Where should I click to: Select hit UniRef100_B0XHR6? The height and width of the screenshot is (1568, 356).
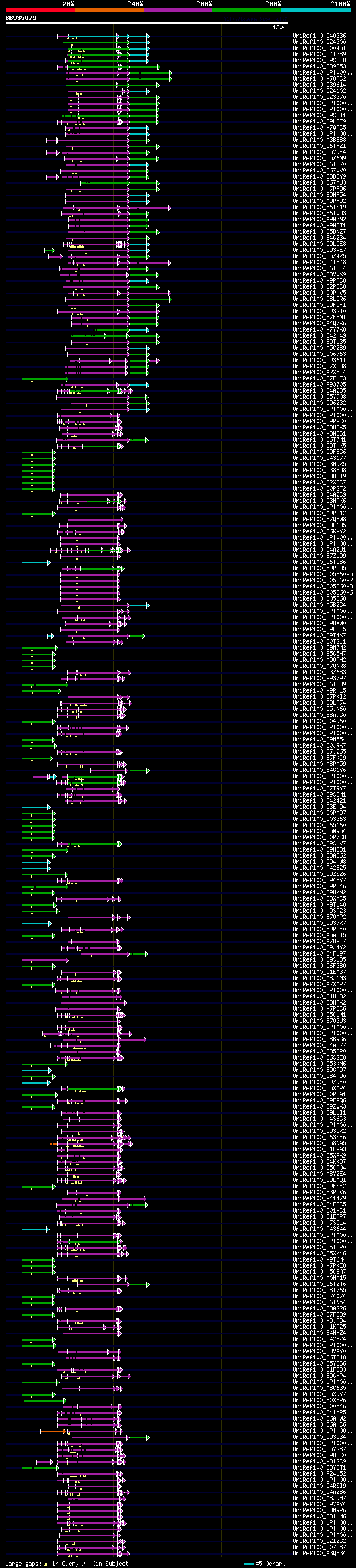319,1400
